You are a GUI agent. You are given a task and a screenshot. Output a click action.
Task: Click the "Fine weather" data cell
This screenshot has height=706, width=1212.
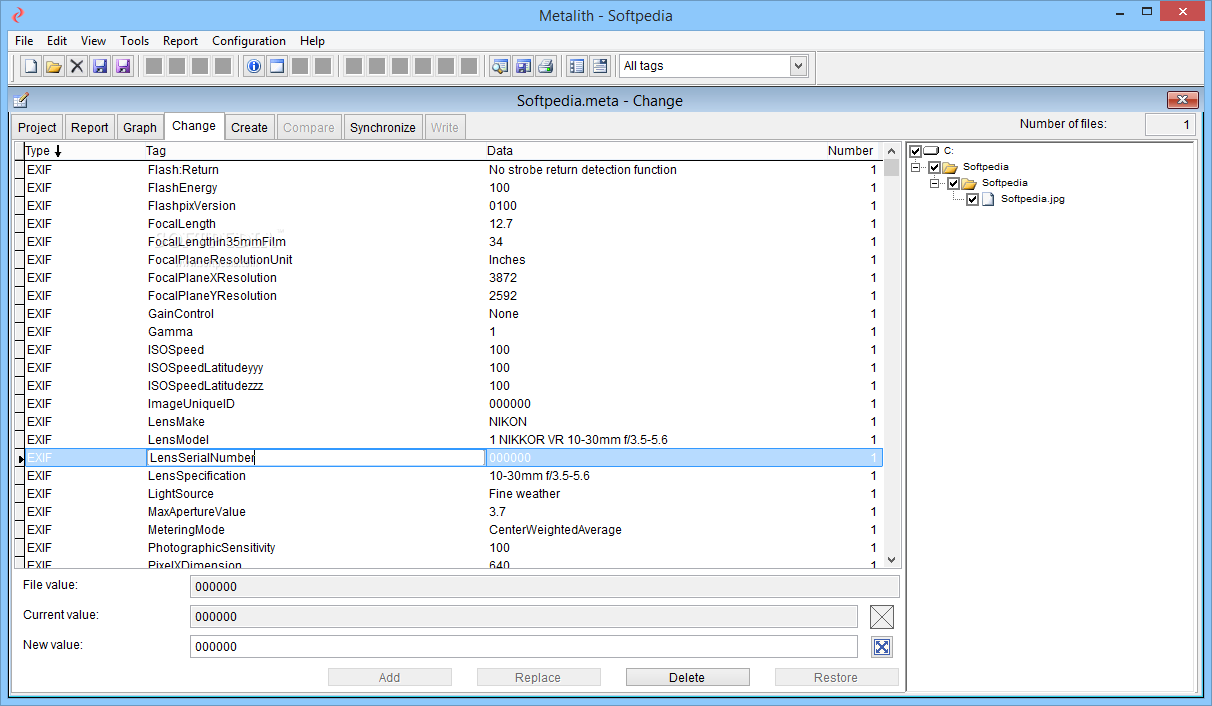coord(525,494)
